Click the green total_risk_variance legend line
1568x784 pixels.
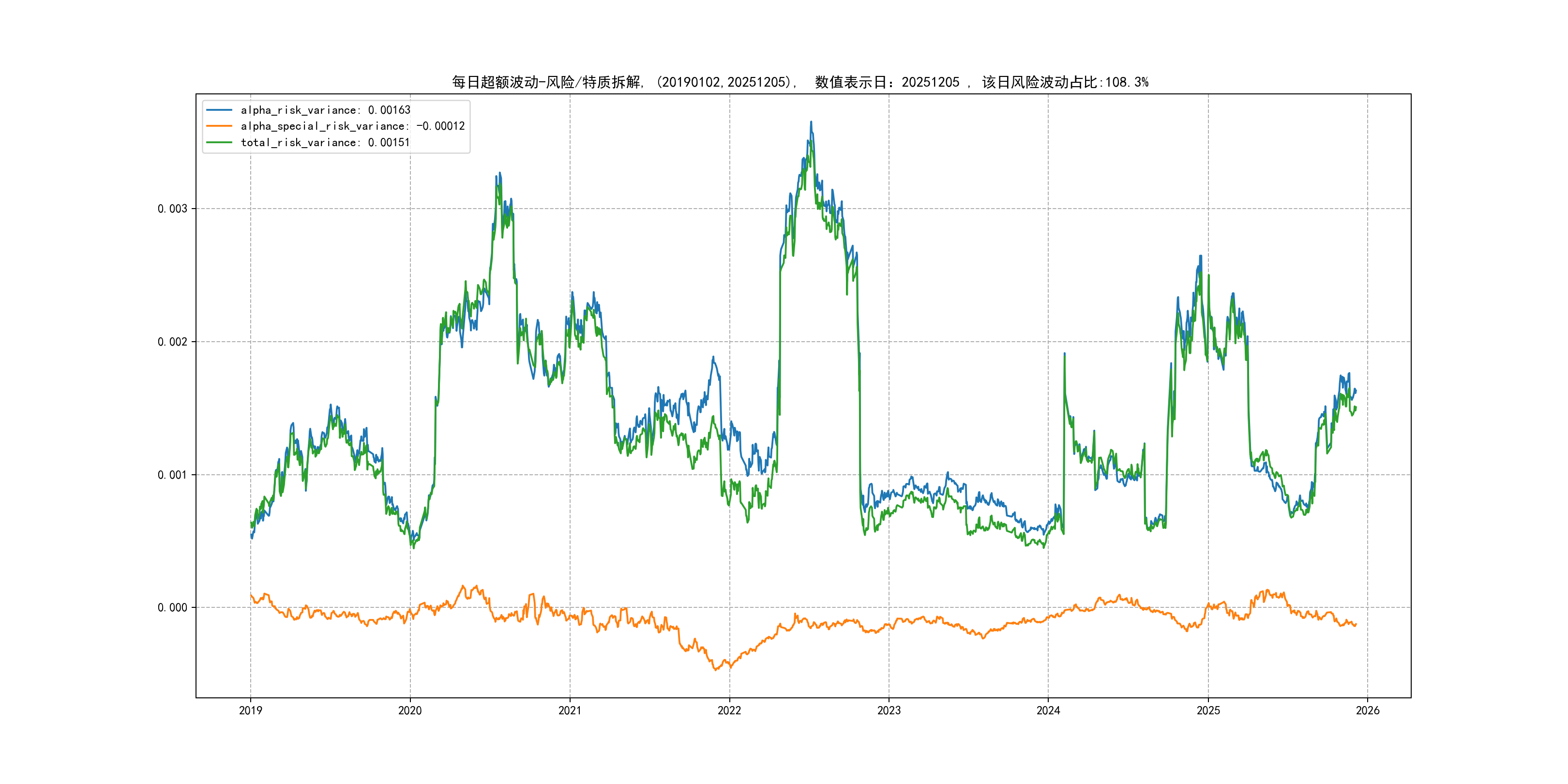coord(219,142)
